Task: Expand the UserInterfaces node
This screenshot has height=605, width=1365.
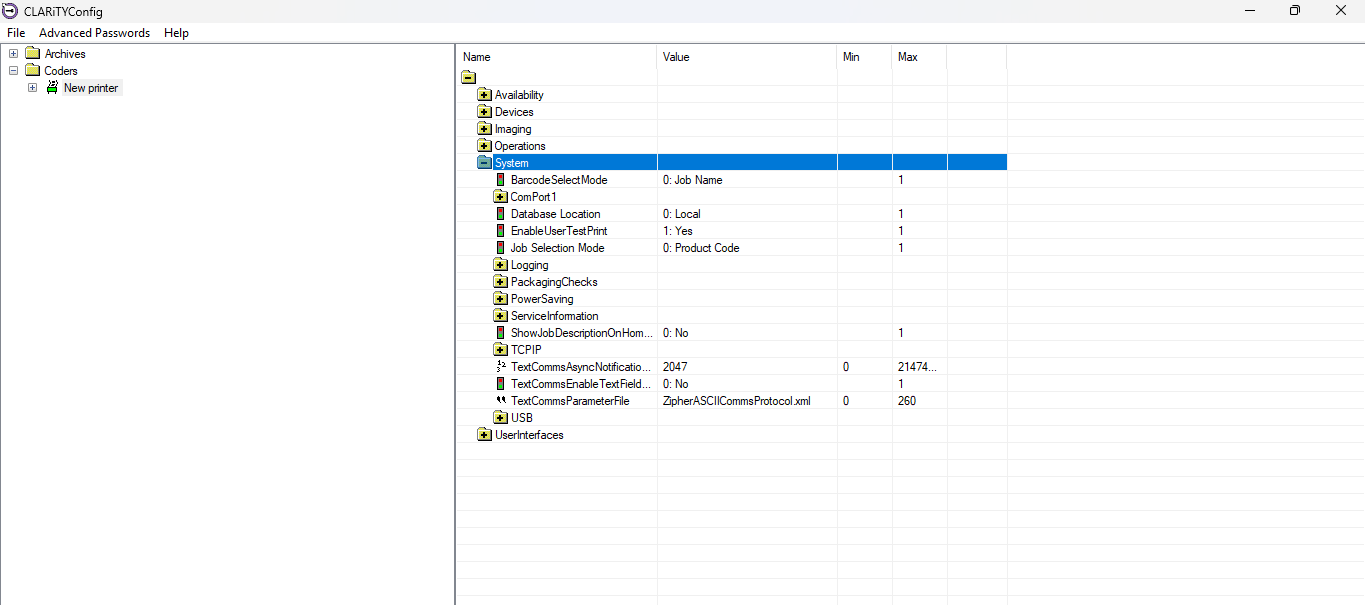Action: 485,435
